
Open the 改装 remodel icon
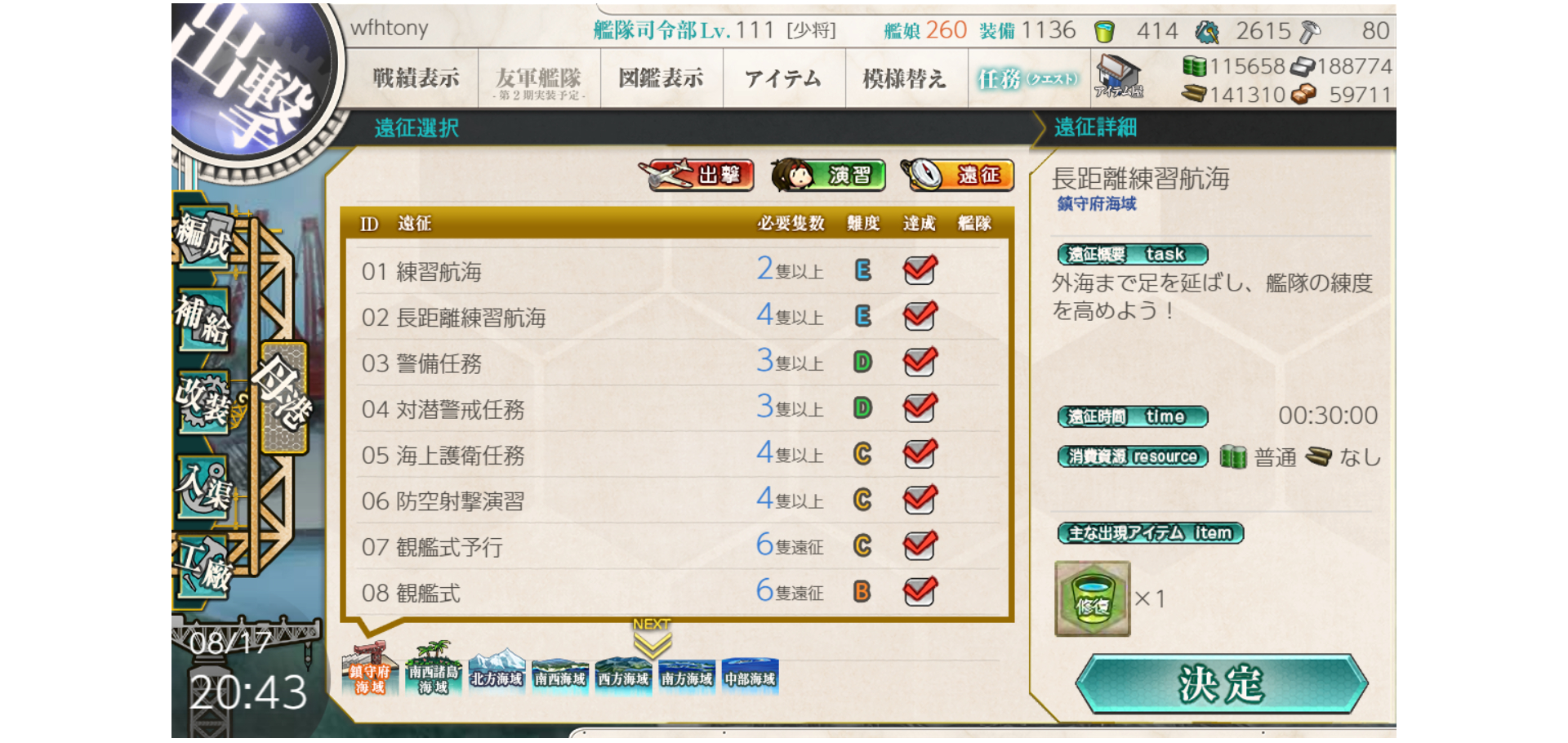(203, 401)
